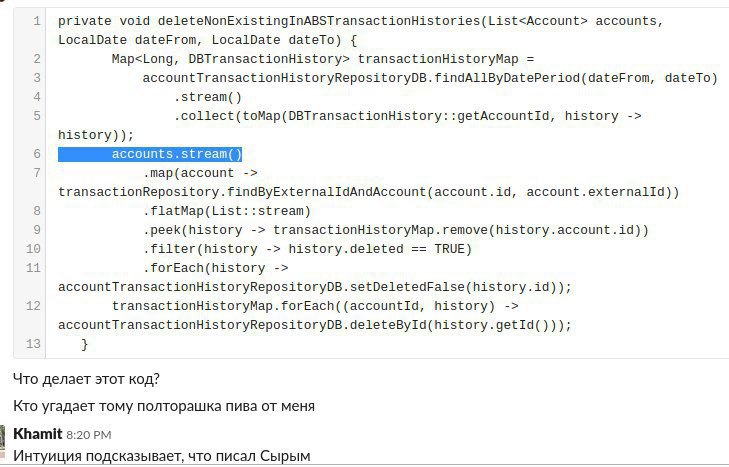The image size is (729, 467).
Task: Click the '.peek(history ->' code line
Action: pyautogui.click(x=396, y=230)
